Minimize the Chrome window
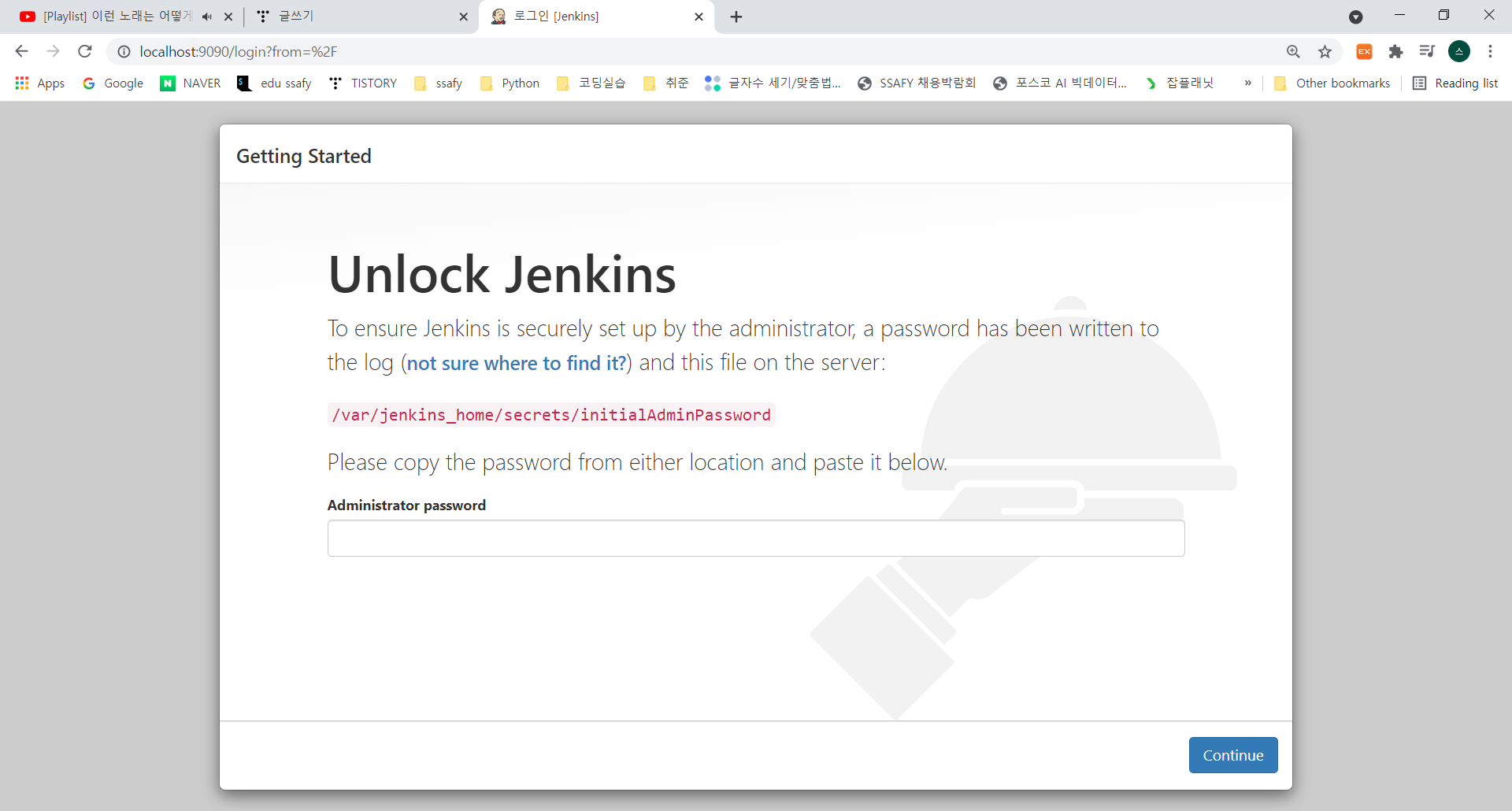The image size is (1512, 811). [1399, 15]
